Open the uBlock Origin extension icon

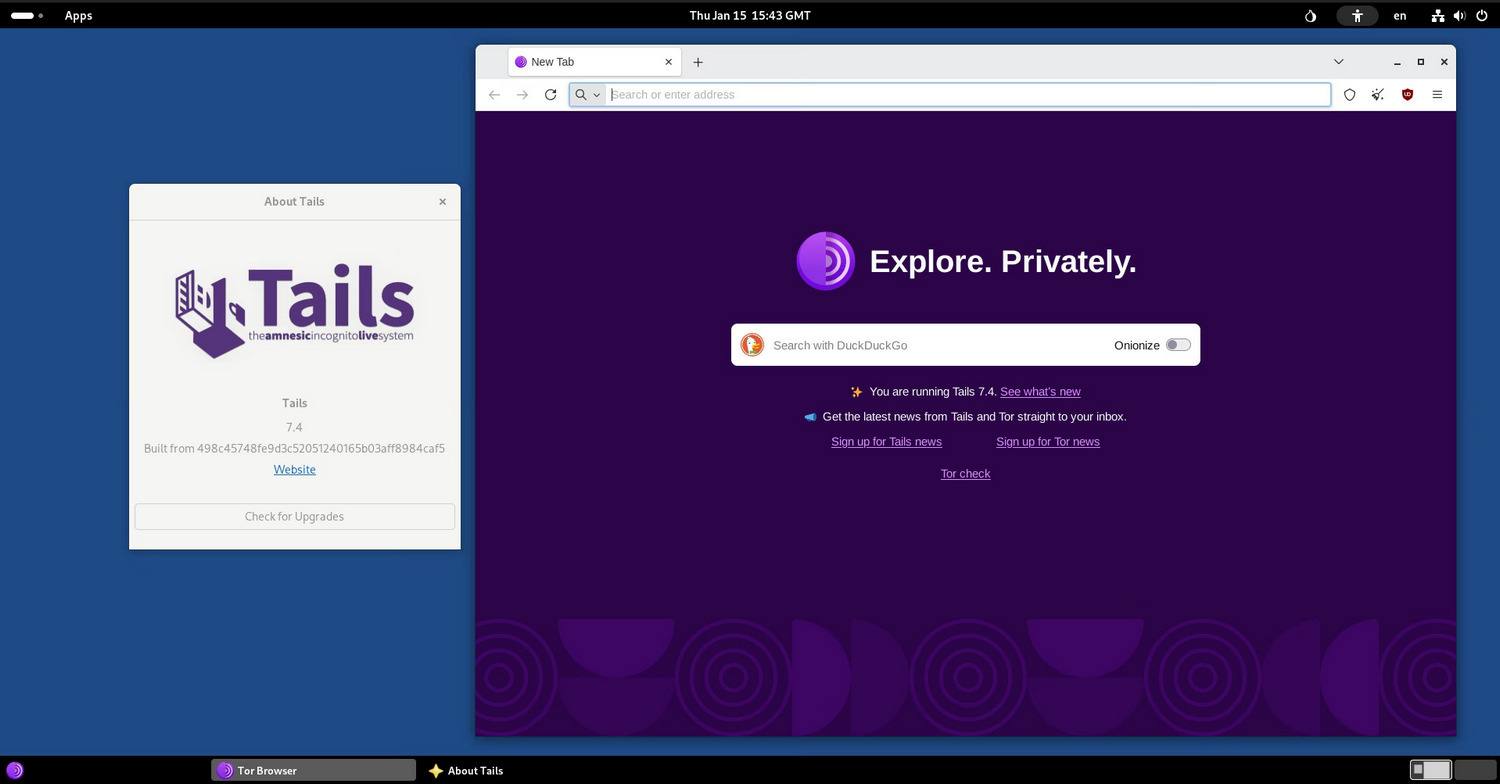point(1408,95)
